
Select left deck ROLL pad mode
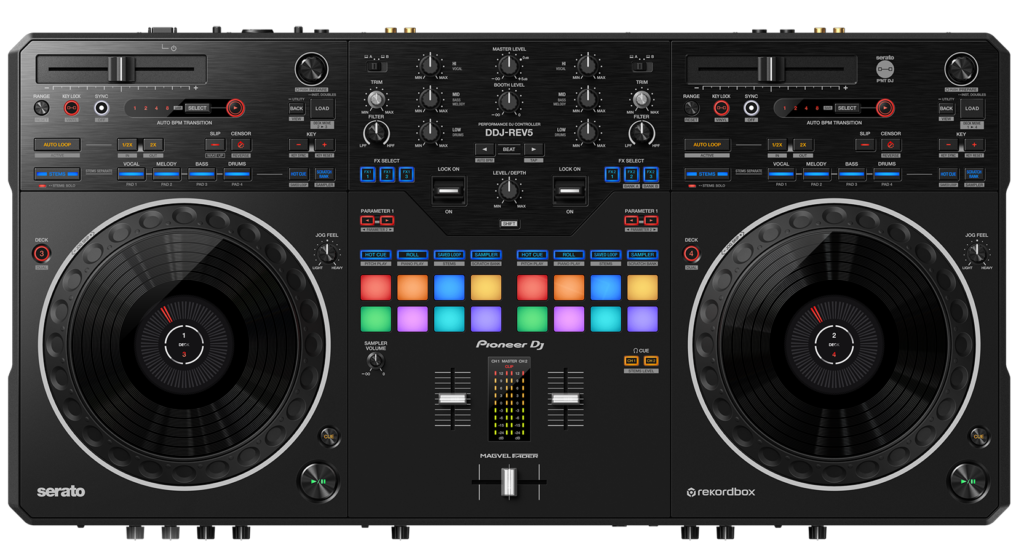tap(412, 255)
